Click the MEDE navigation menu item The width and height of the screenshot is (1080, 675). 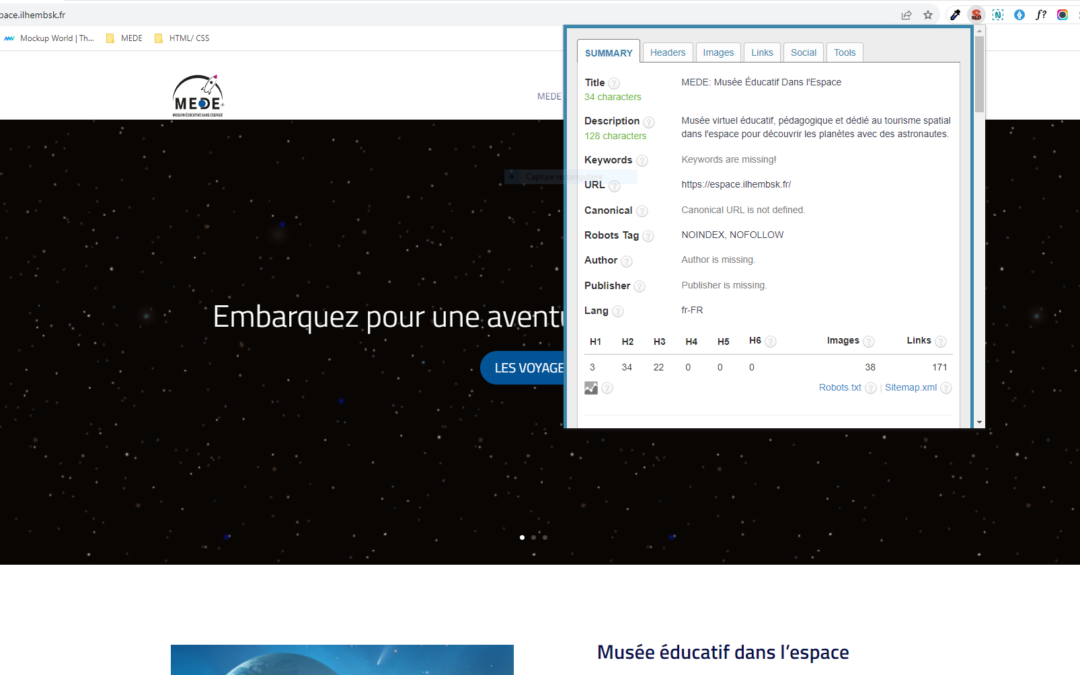549,96
